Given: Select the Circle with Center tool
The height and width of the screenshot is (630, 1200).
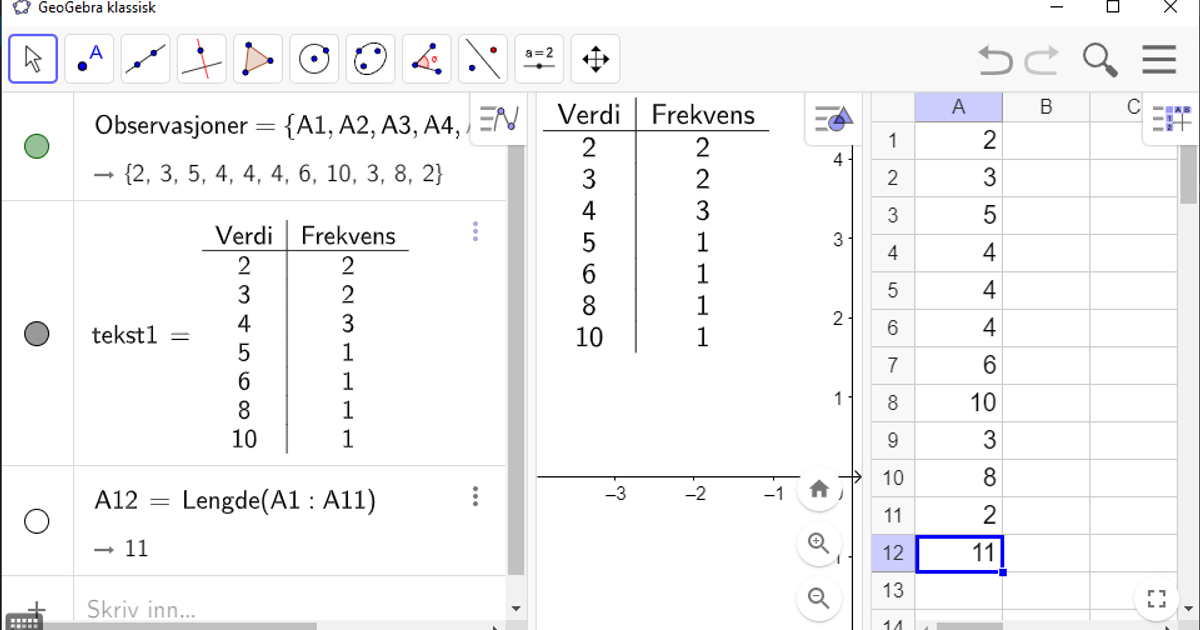Looking at the screenshot, I should (x=314, y=58).
